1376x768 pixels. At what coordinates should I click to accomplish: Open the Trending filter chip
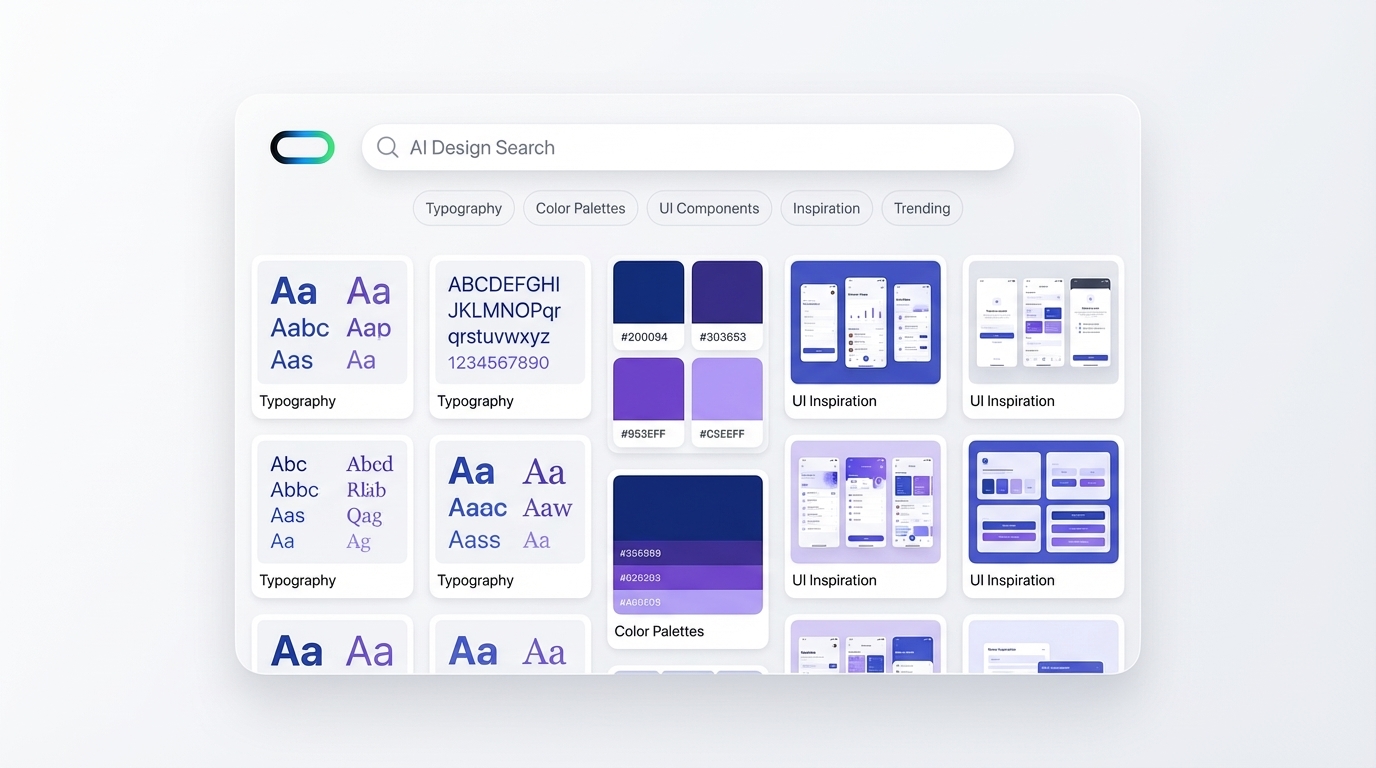(x=921, y=208)
